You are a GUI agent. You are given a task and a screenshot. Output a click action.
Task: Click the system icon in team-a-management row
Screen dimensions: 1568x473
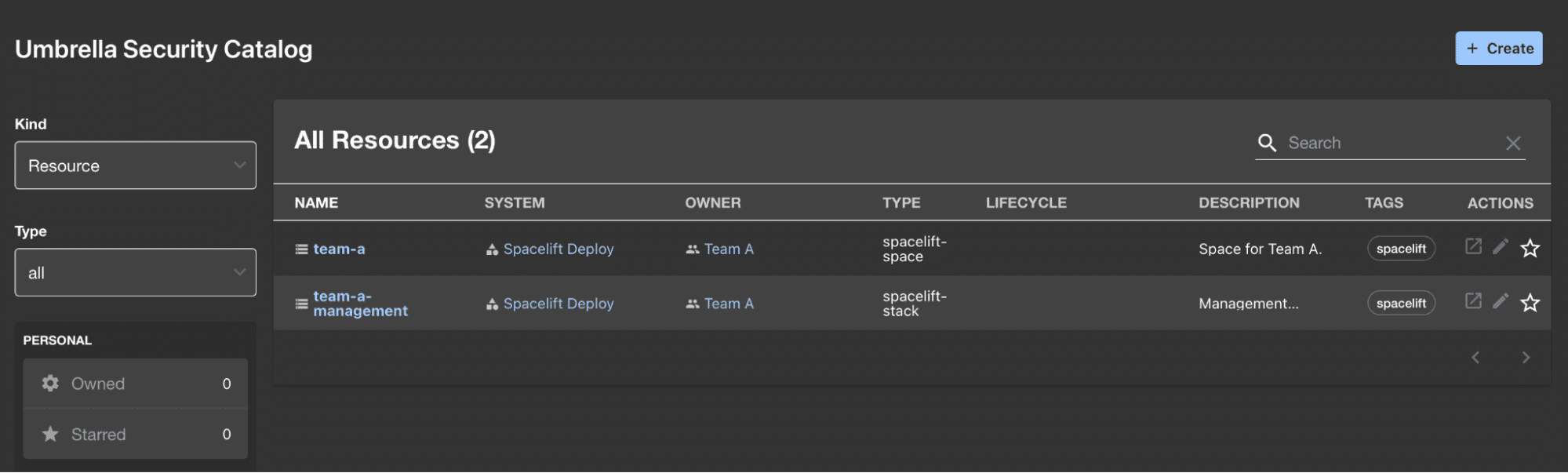[x=492, y=304]
